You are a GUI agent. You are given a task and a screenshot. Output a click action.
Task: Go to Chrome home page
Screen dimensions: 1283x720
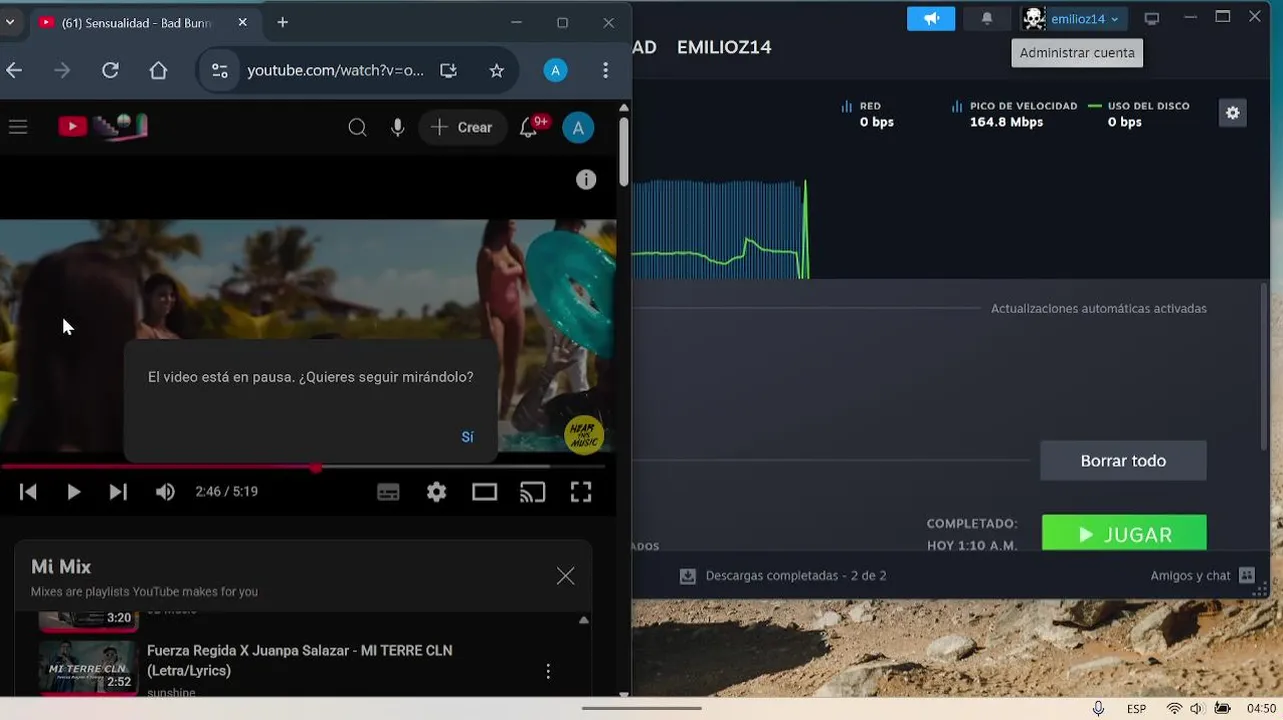[x=158, y=70]
